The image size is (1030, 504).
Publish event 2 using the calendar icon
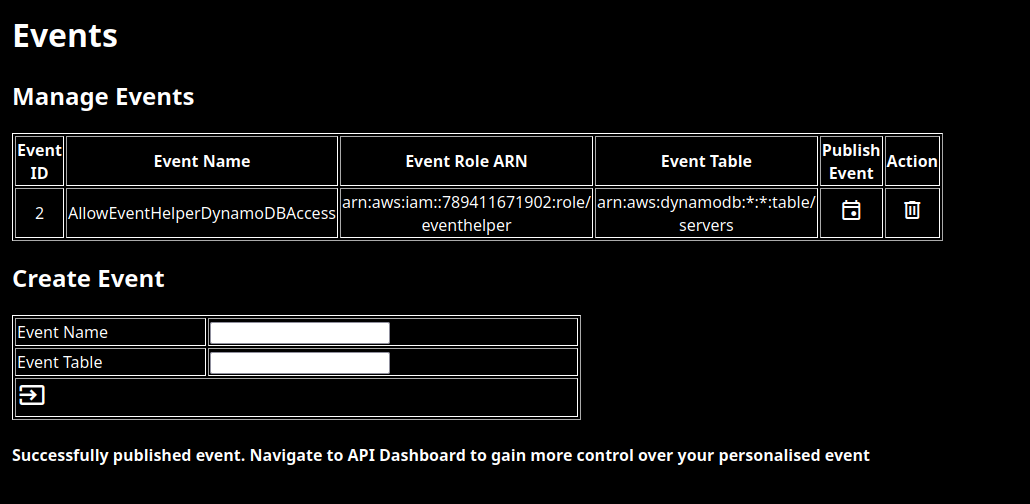click(x=851, y=211)
